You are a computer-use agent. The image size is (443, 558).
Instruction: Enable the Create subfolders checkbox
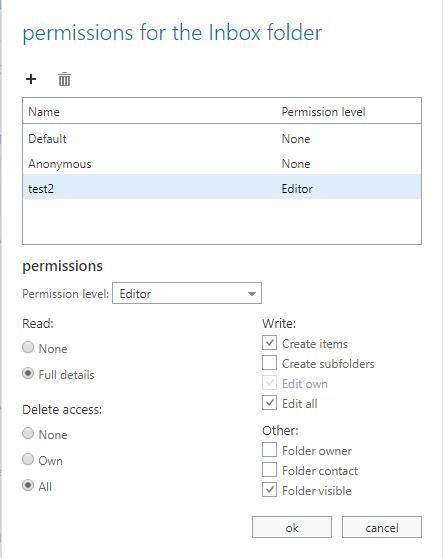point(269,363)
